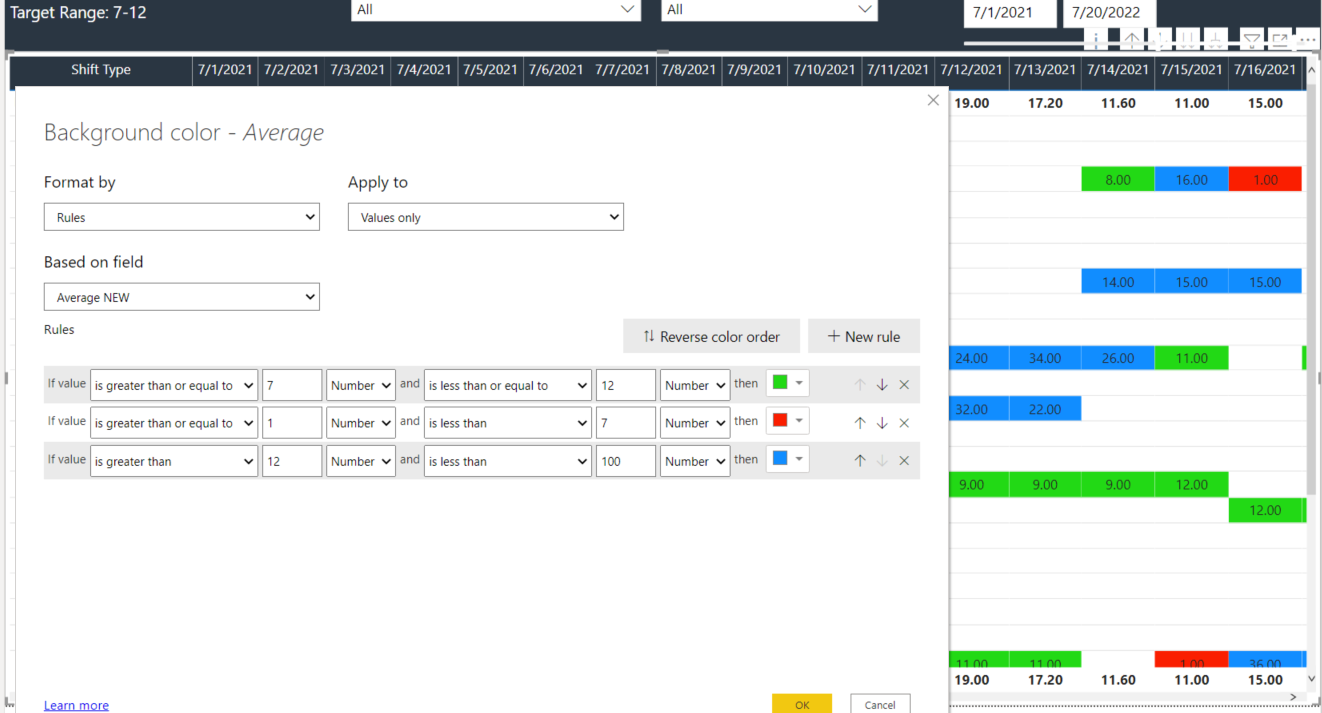Open the Apply to dropdown
Screen dimensions: 1322x713
(486, 217)
